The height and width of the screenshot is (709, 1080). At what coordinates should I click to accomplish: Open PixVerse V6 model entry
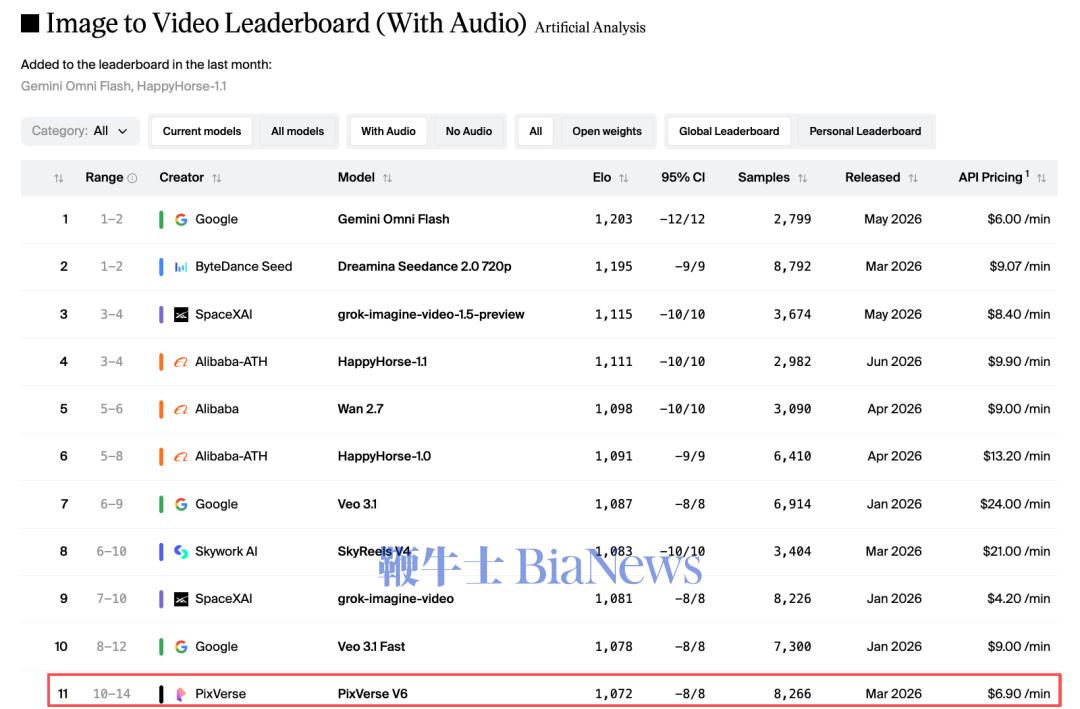tap(373, 694)
